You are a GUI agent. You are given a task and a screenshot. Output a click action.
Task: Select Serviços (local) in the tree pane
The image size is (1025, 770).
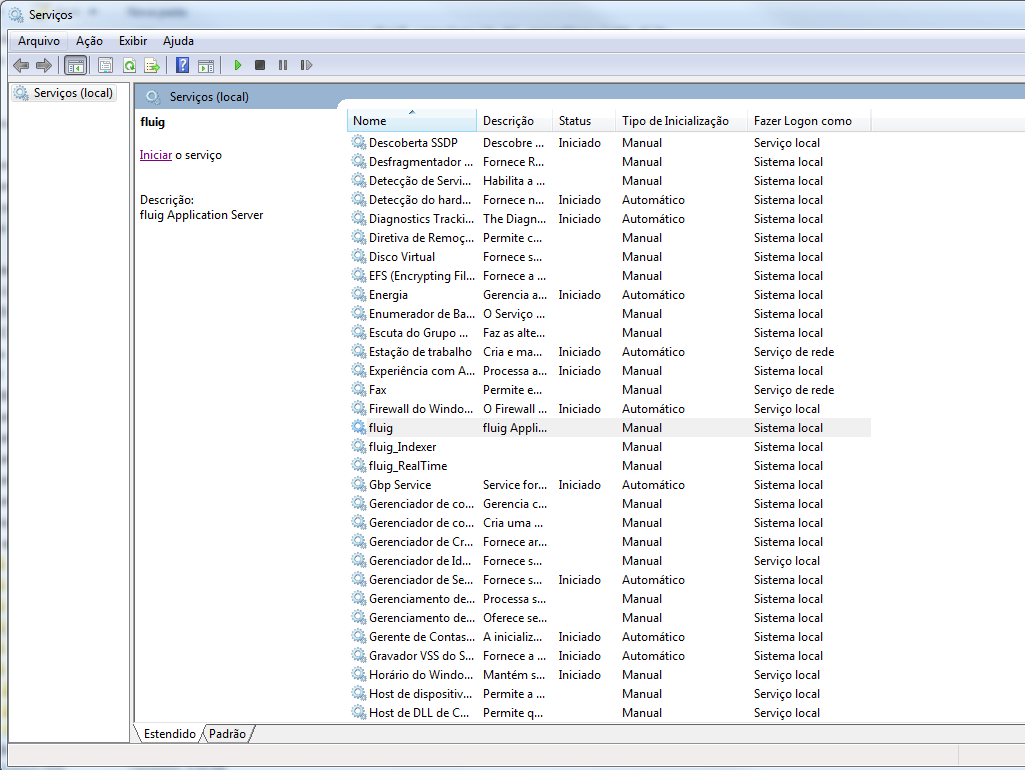(64, 93)
